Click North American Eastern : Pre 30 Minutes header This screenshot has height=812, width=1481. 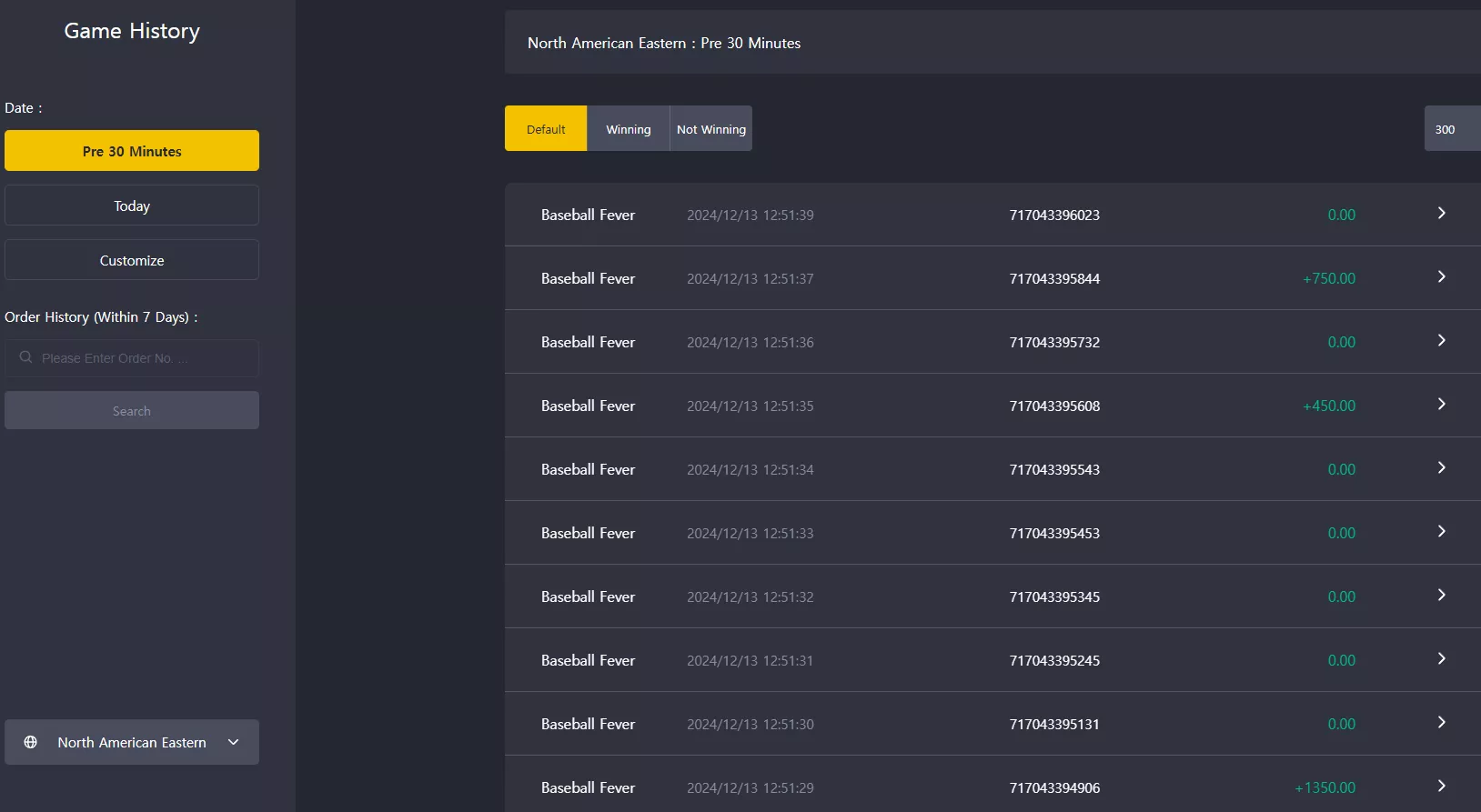click(664, 43)
